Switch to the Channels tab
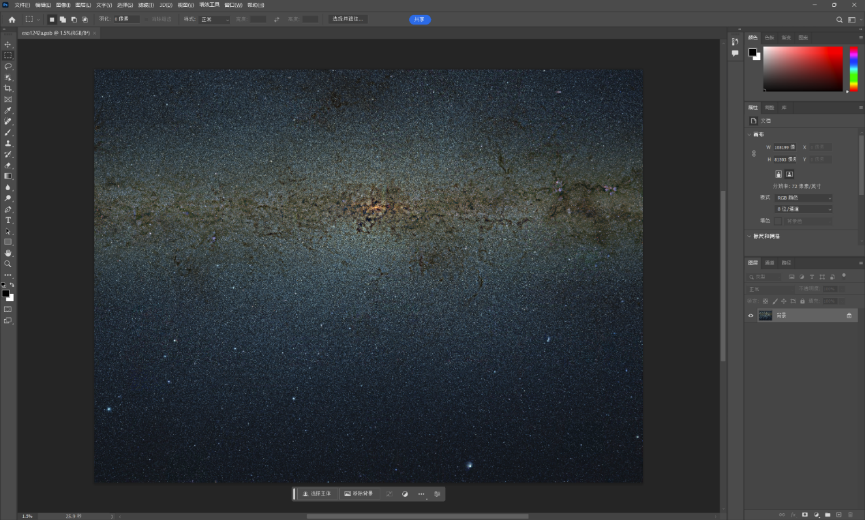Image resolution: width=865 pixels, height=520 pixels. [x=770, y=262]
